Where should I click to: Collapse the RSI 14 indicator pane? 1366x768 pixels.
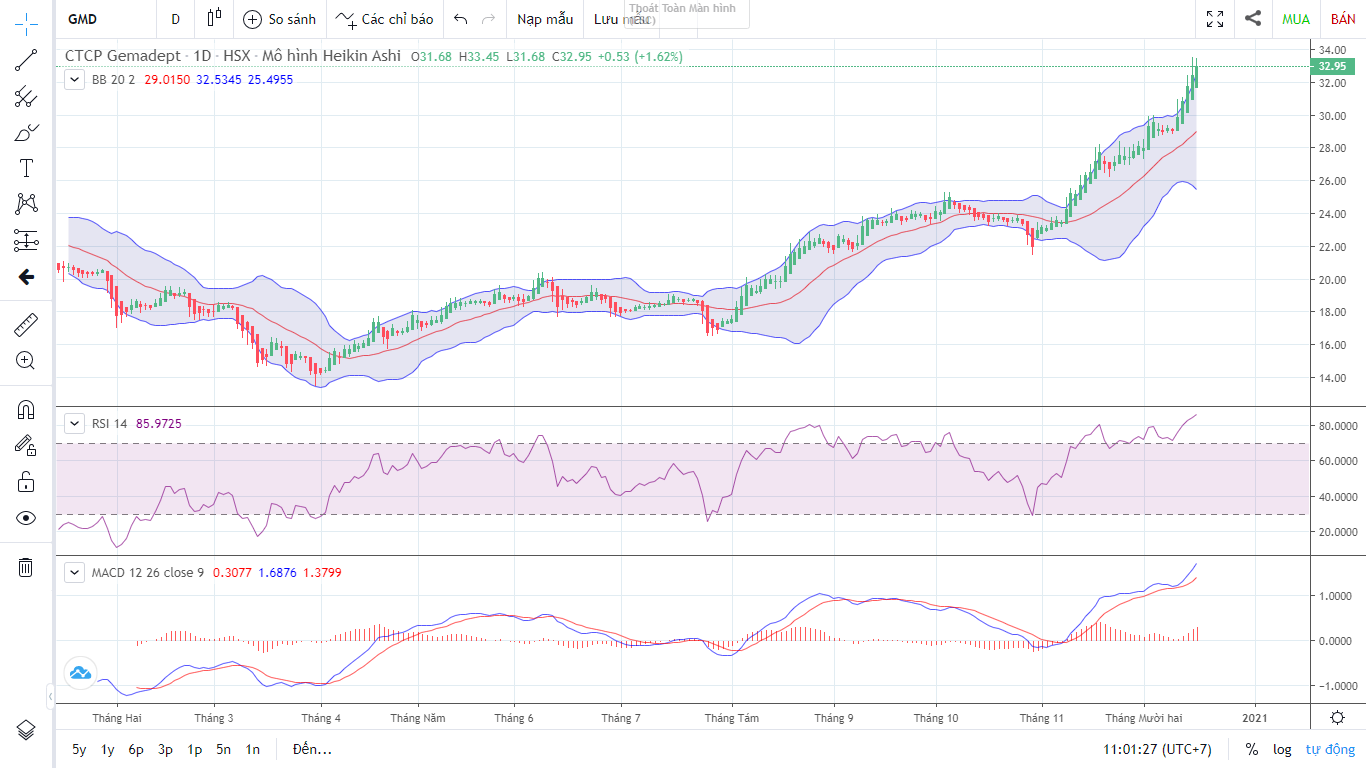point(74,423)
